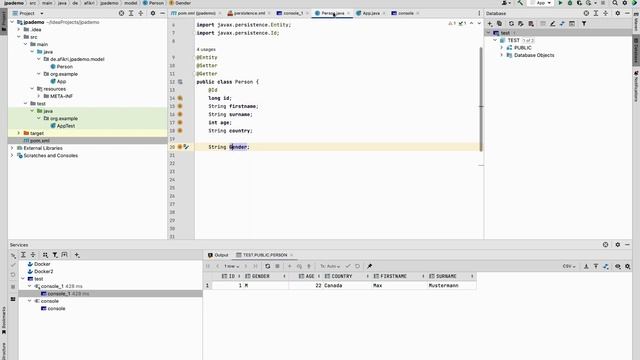Select AppTest in the Project tree
This screenshot has width=640, height=360.
point(65,126)
